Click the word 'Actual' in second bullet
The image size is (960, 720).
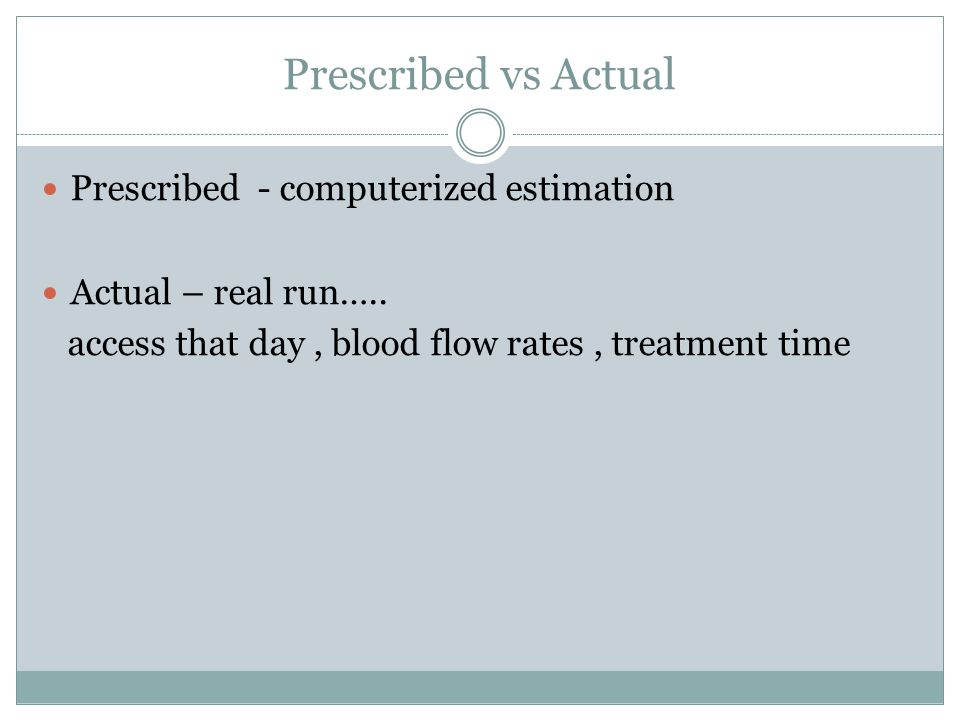(x=121, y=292)
